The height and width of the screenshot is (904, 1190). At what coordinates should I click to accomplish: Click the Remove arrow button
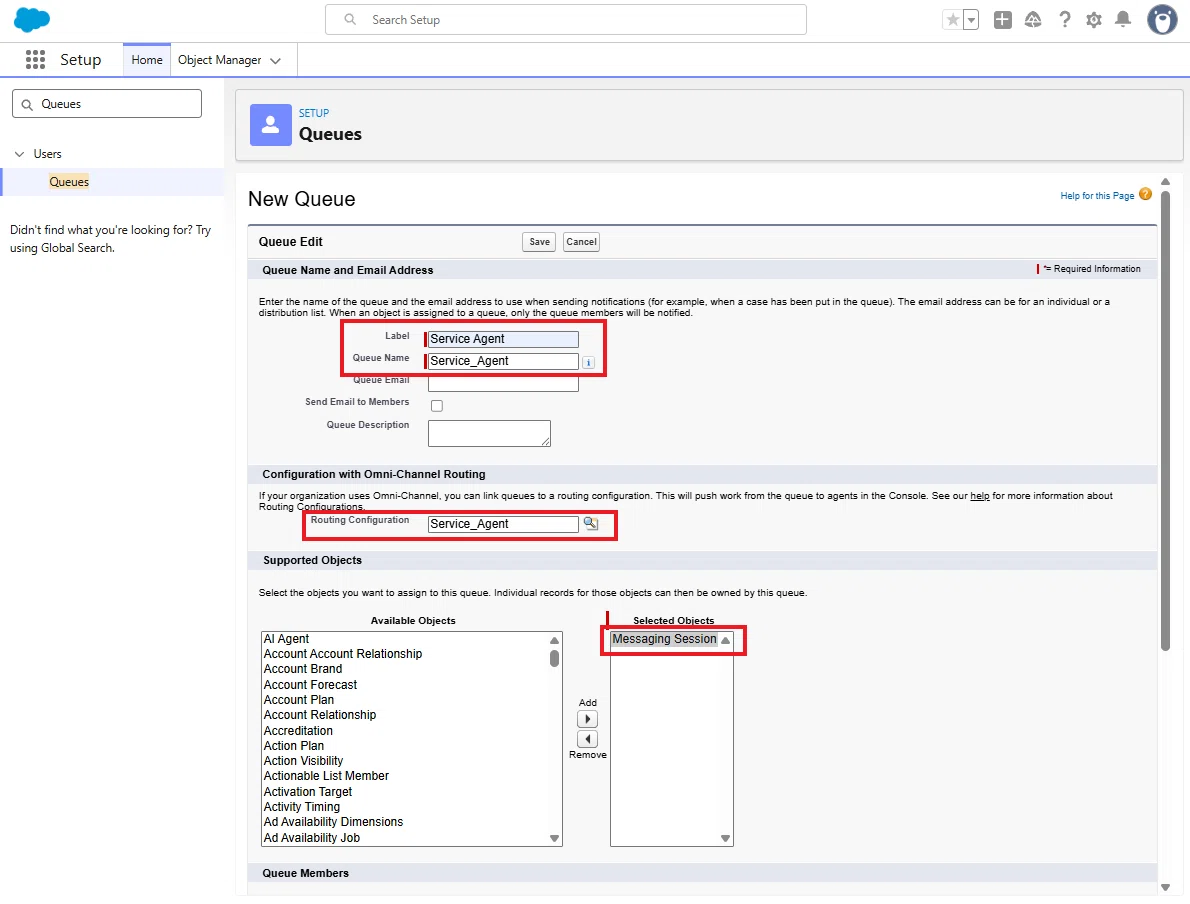pos(587,739)
